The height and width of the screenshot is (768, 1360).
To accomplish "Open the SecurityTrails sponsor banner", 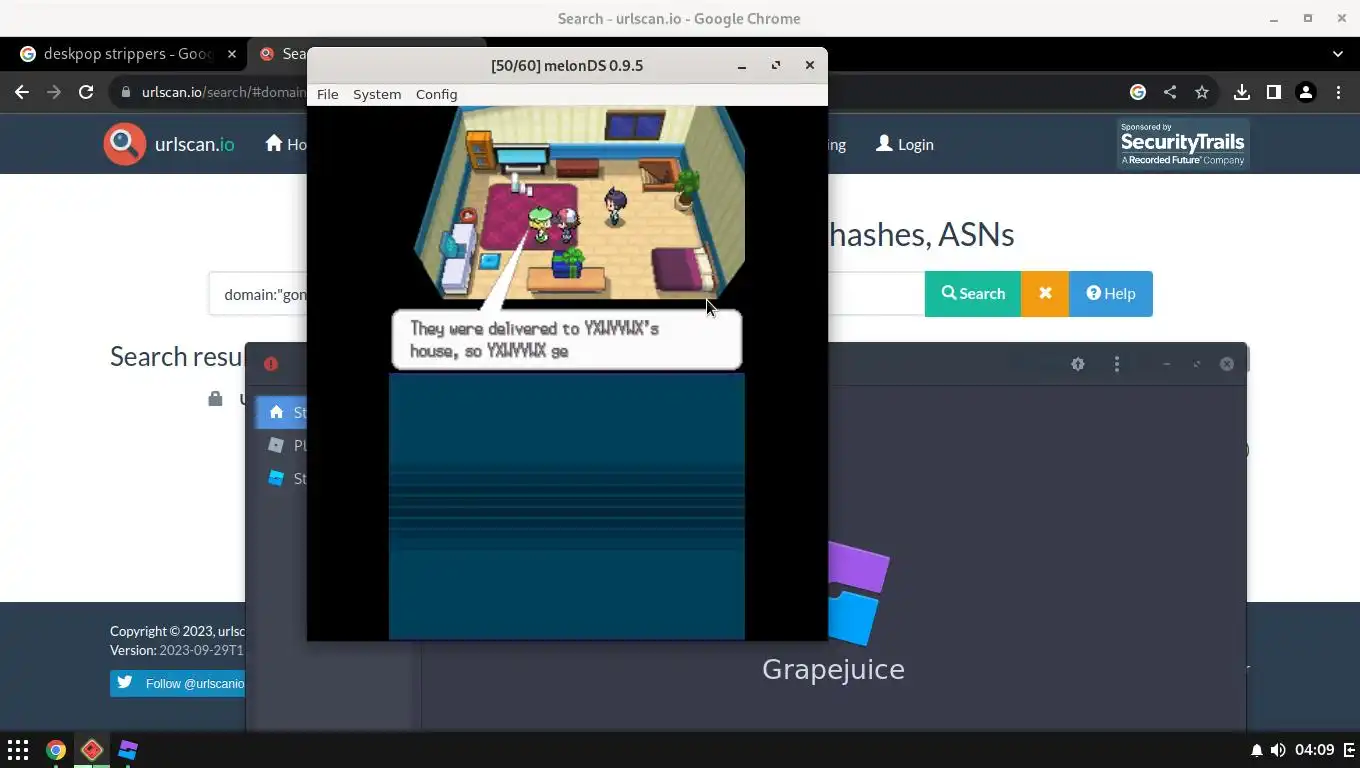I will tap(1183, 144).
